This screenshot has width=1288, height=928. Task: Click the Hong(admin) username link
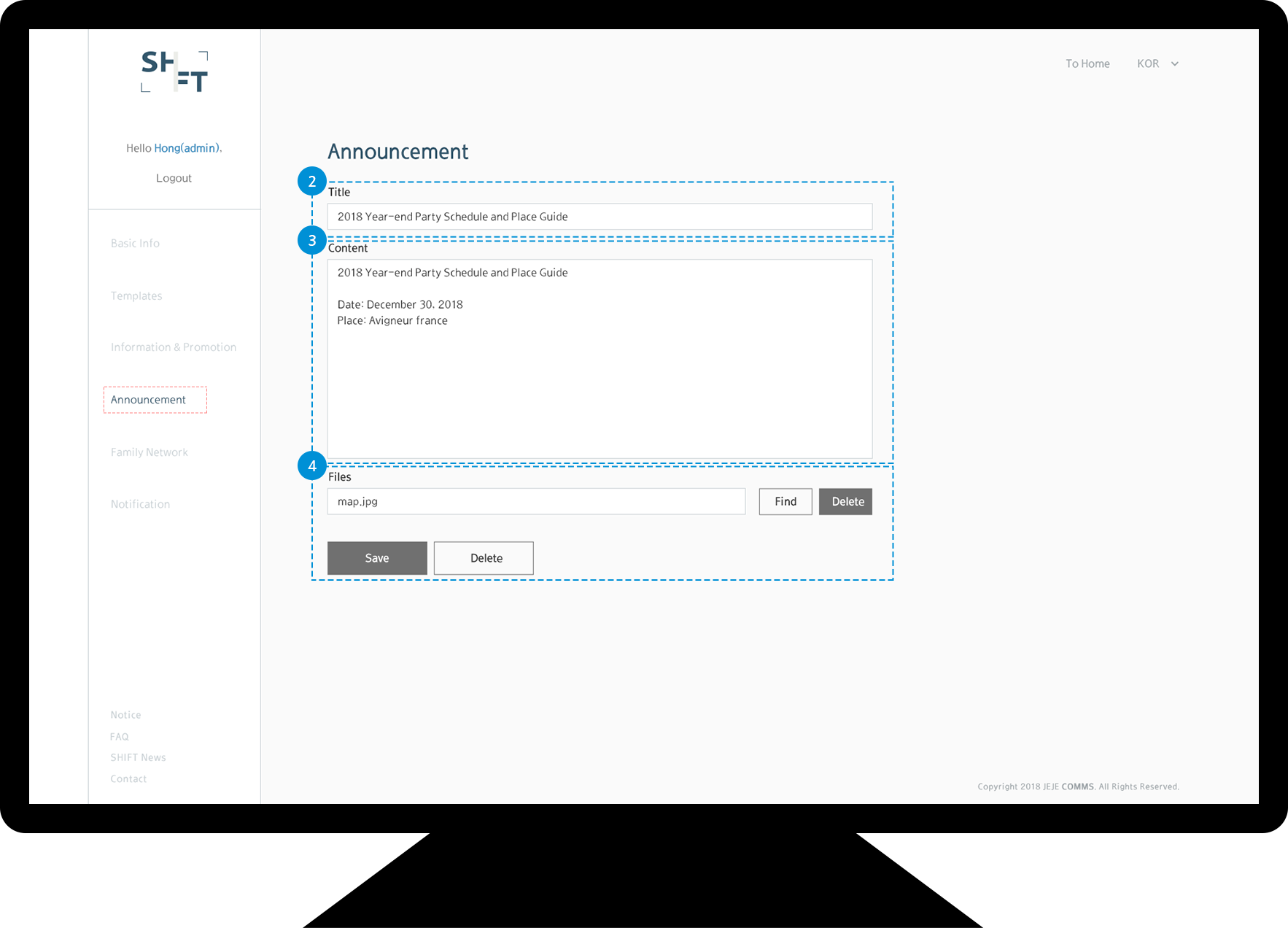187,148
